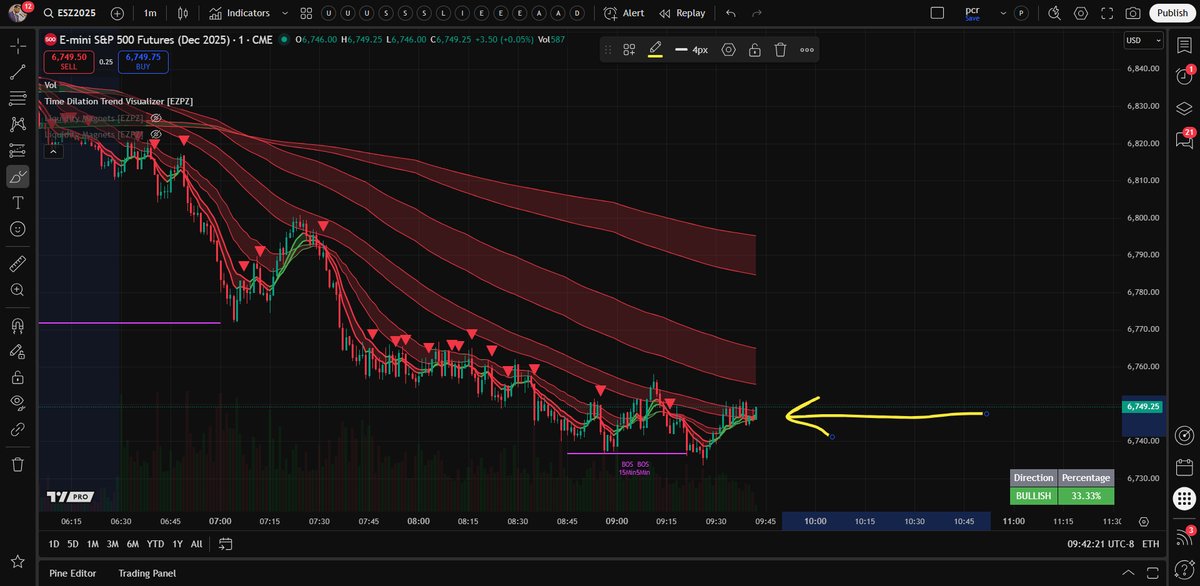Image resolution: width=1200 pixels, height=586 pixels.
Task: Undo the last chart action
Action: point(731,13)
